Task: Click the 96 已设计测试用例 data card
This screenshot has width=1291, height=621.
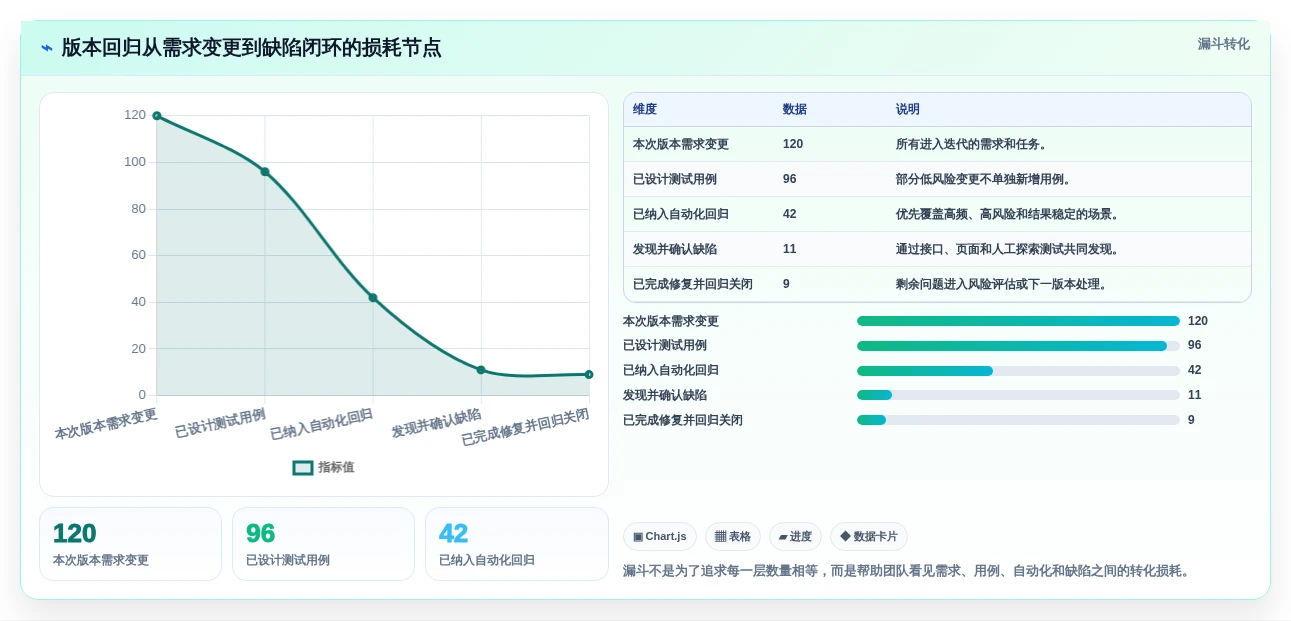Action: (x=323, y=544)
